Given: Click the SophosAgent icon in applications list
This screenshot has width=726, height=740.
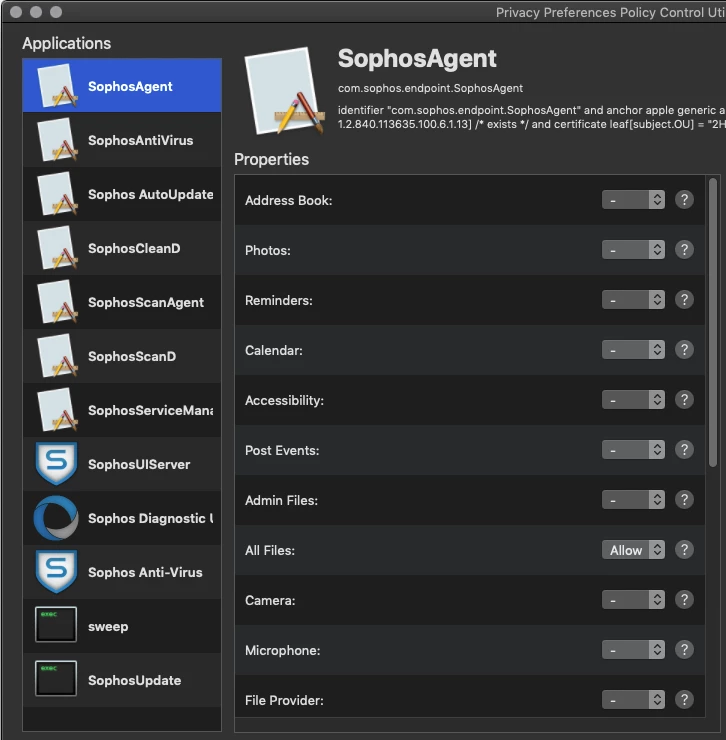Looking at the screenshot, I should pyautogui.click(x=58, y=85).
